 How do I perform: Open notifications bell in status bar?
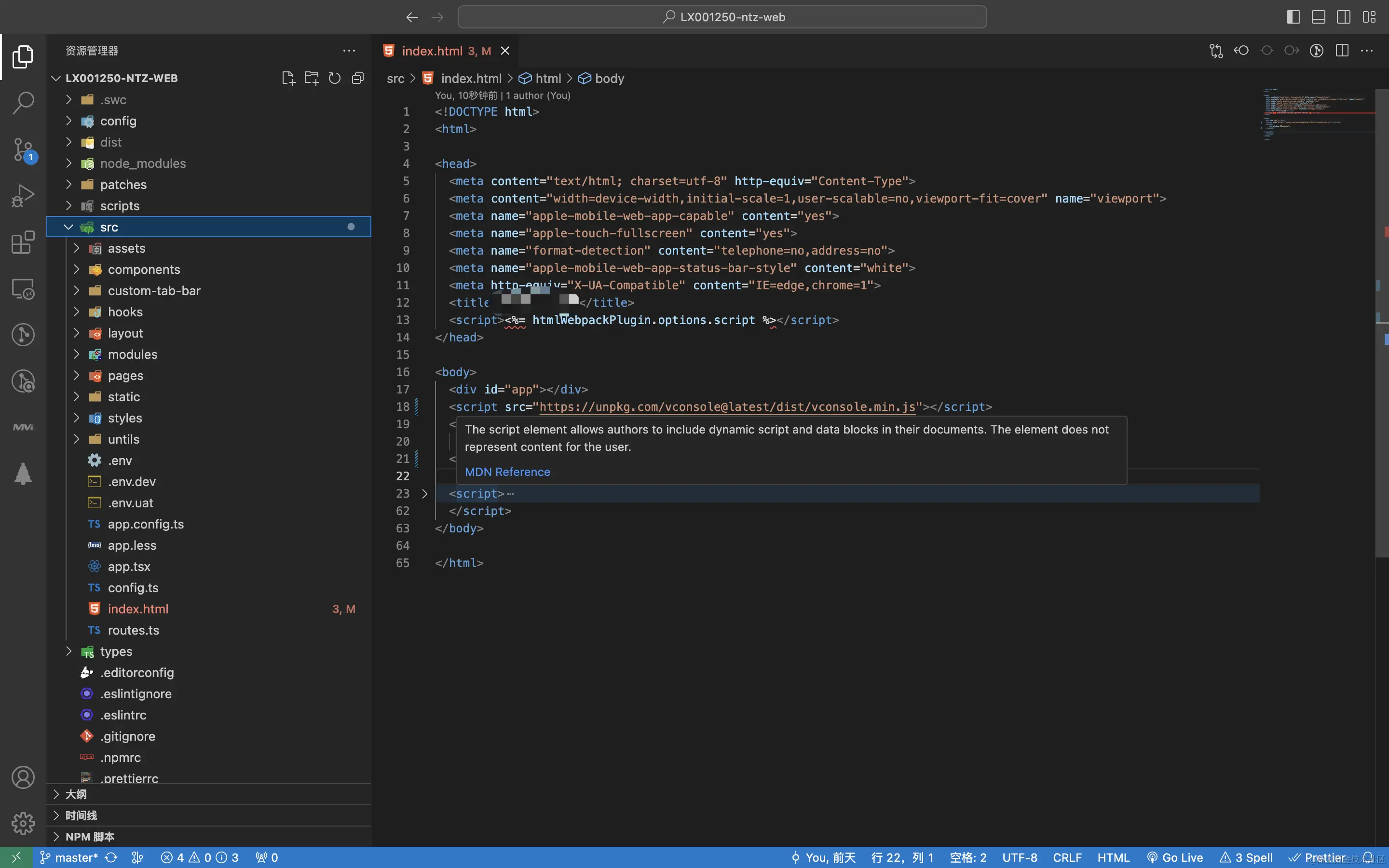(x=1368, y=857)
